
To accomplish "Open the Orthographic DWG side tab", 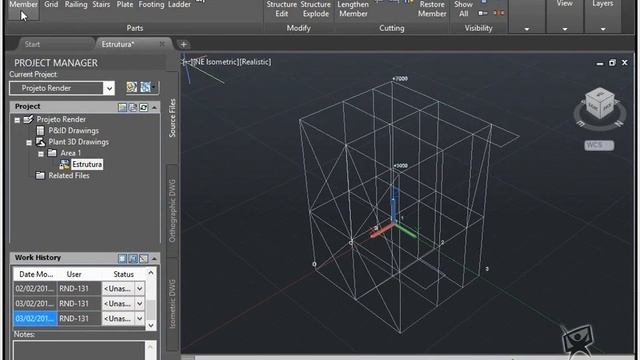I will tap(172, 211).
